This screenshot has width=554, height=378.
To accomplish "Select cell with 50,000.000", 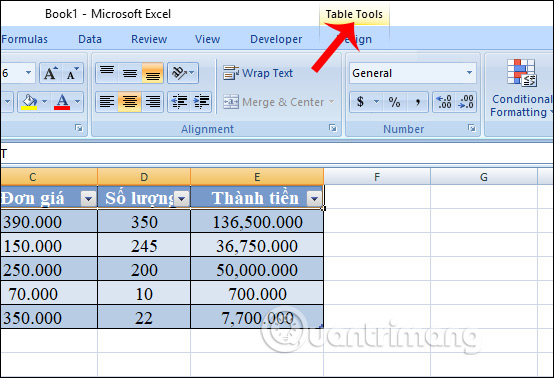I will (257, 270).
